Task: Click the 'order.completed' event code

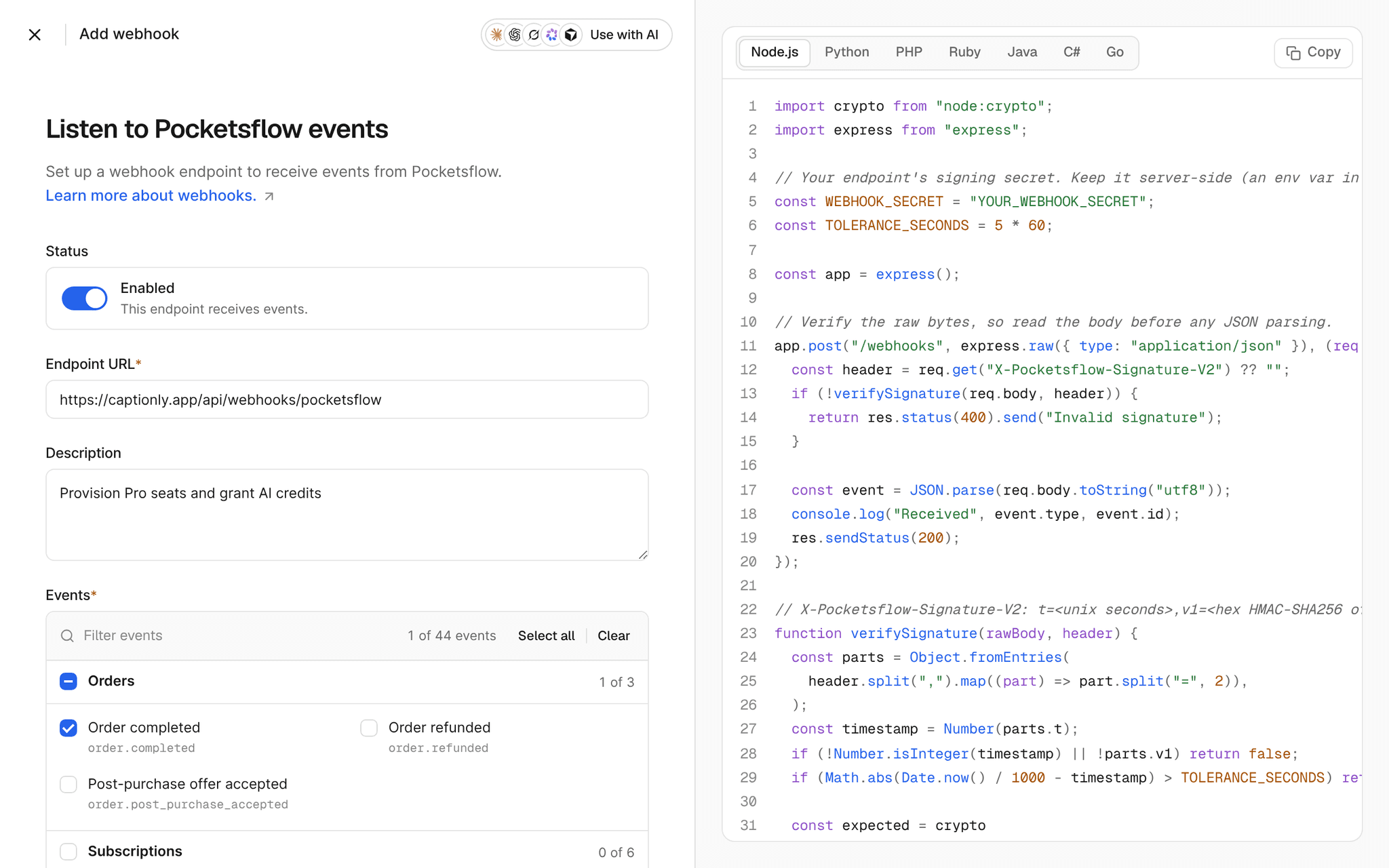Action: [142, 748]
